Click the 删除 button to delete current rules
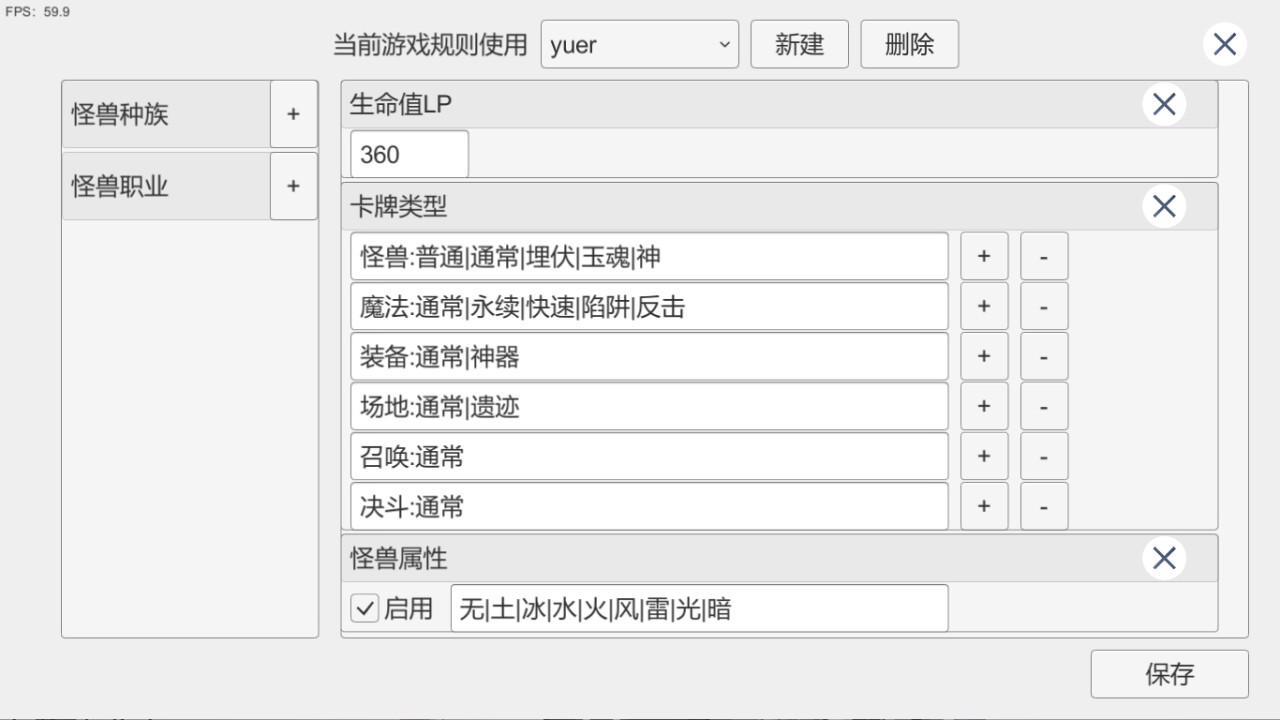 pos(909,44)
